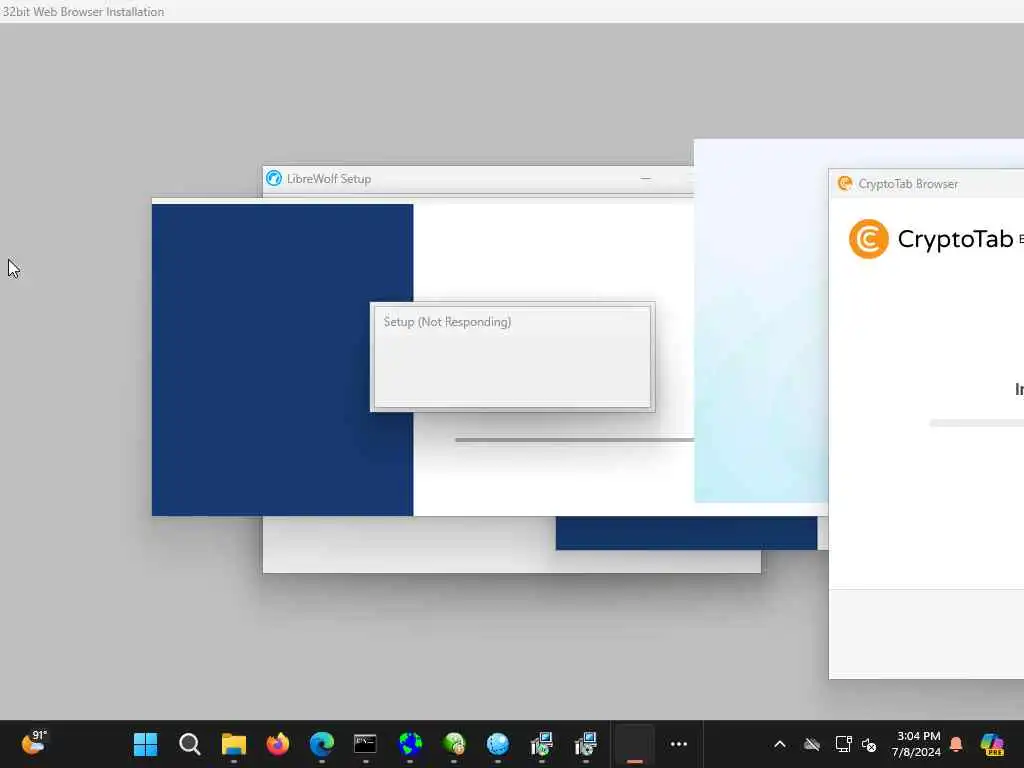This screenshot has width=1024, height=768.
Task: Launch Copilot preview from the taskbar
Action: (992, 744)
